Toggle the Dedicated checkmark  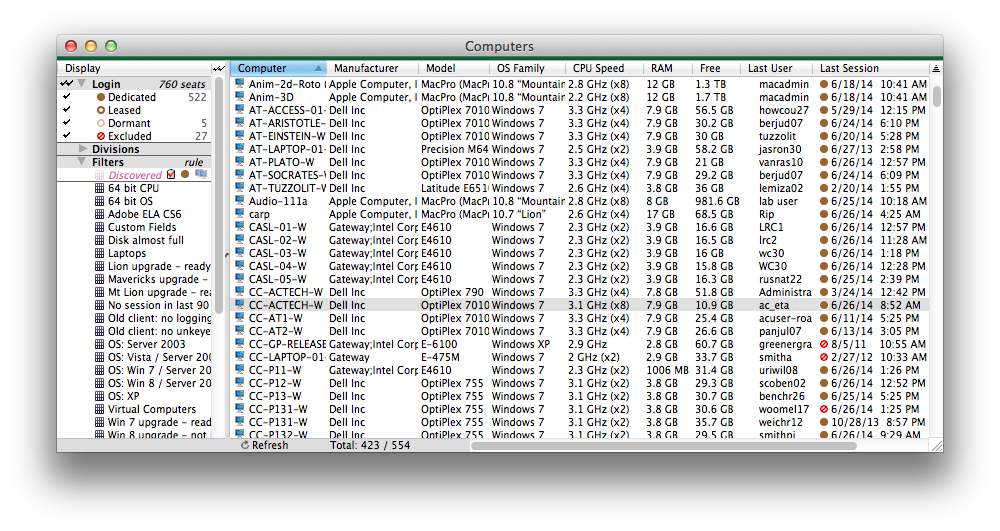click(67, 97)
